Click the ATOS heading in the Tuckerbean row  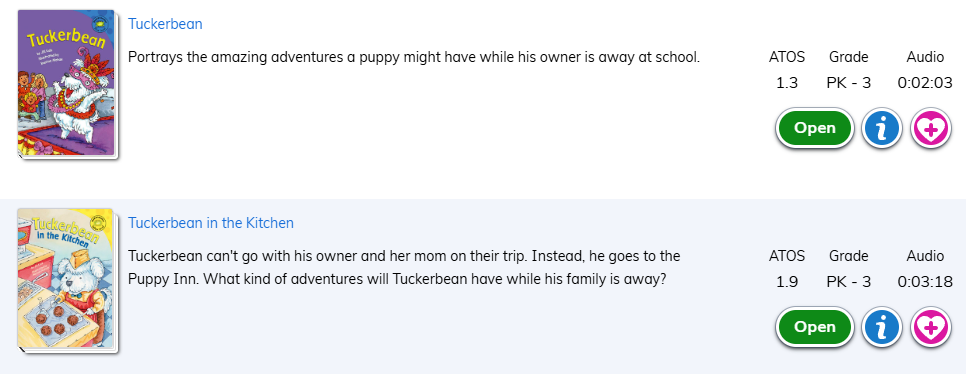tap(787, 57)
